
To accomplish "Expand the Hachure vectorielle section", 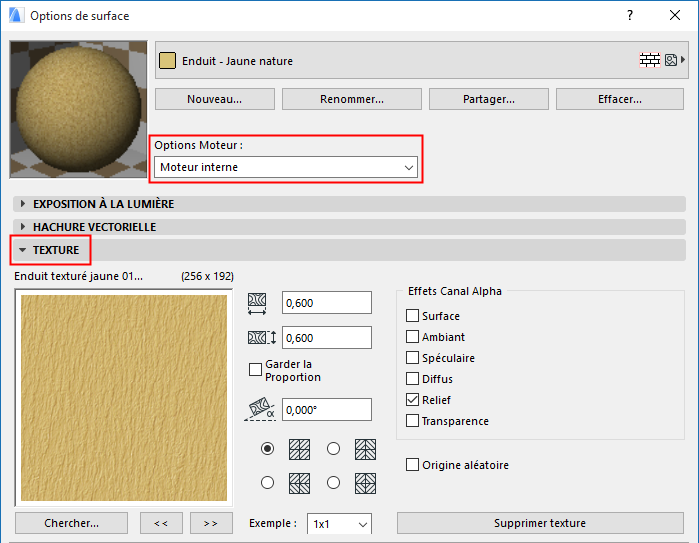I will (349, 227).
